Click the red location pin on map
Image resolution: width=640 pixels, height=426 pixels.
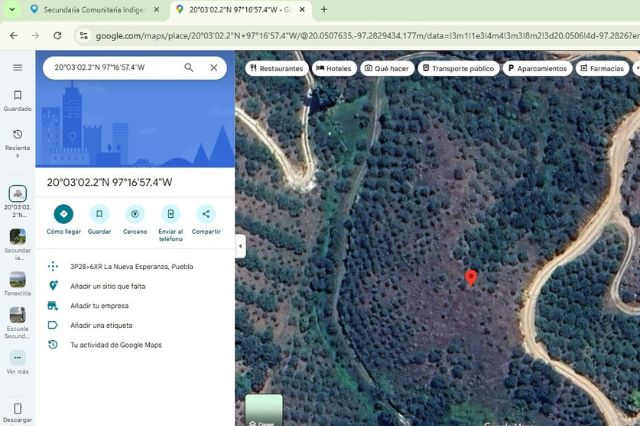[x=471, y=277]
